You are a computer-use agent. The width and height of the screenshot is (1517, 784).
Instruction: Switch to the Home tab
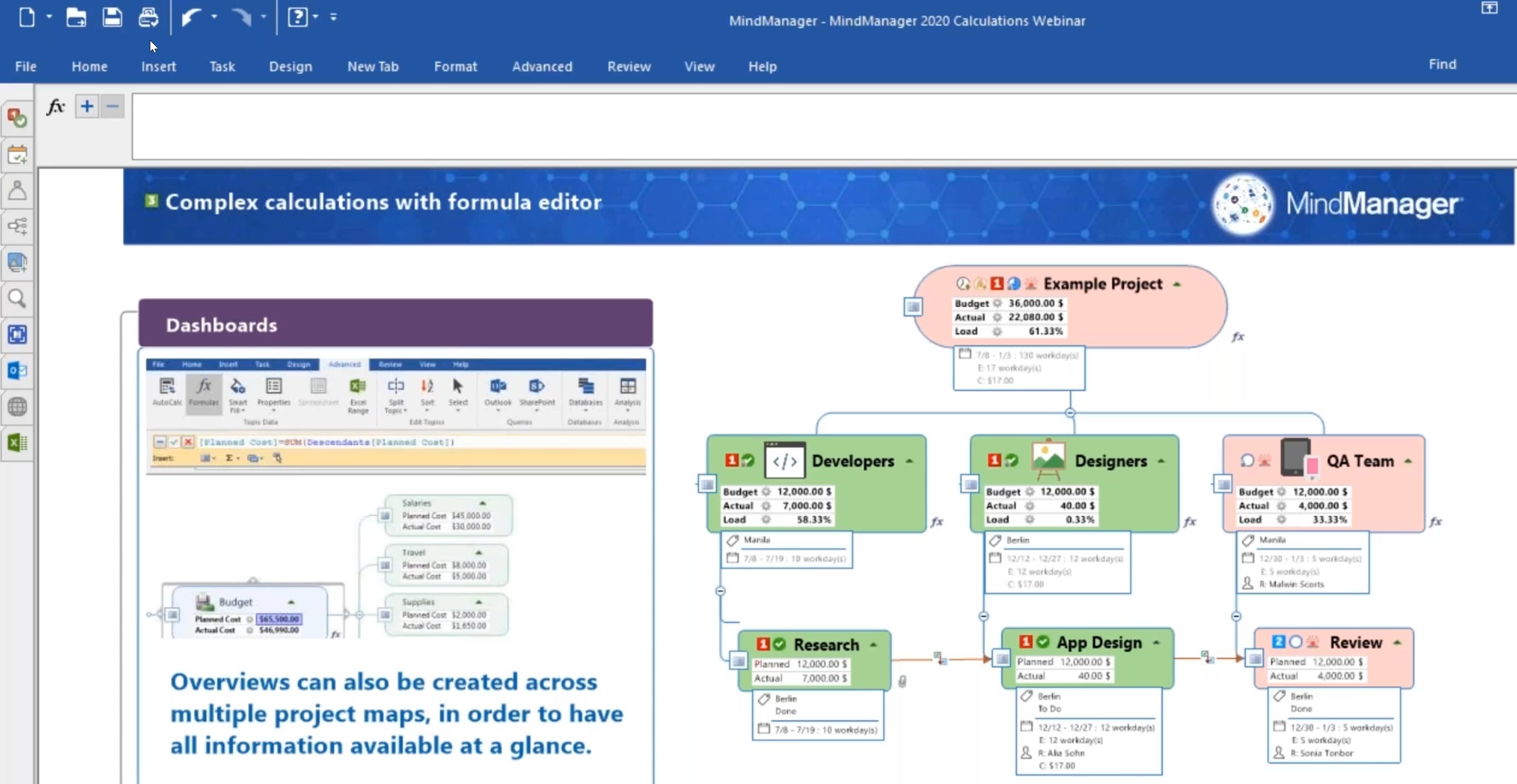(89, 67)
